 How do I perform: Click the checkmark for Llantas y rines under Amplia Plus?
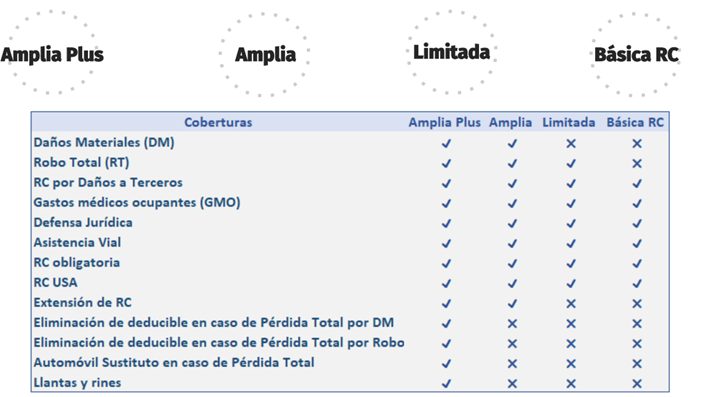pyautogui.click(x=446, y=384)
